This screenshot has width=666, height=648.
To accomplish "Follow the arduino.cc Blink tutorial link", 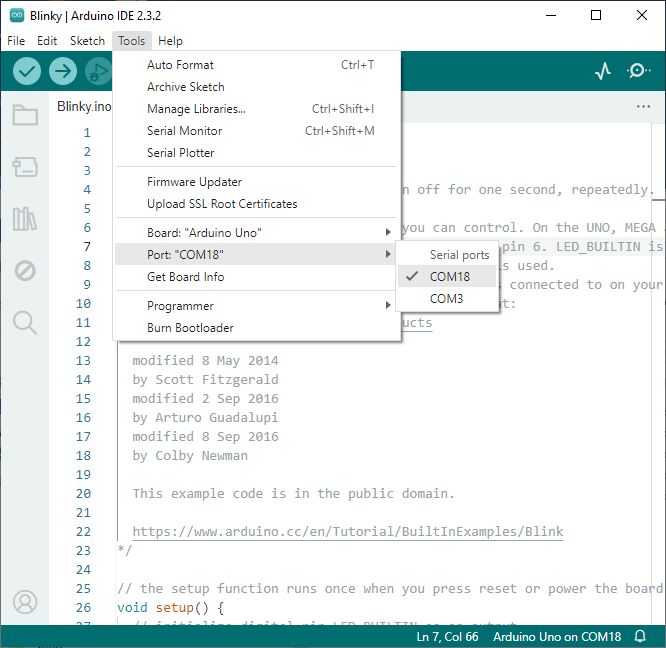I will 347,532.
